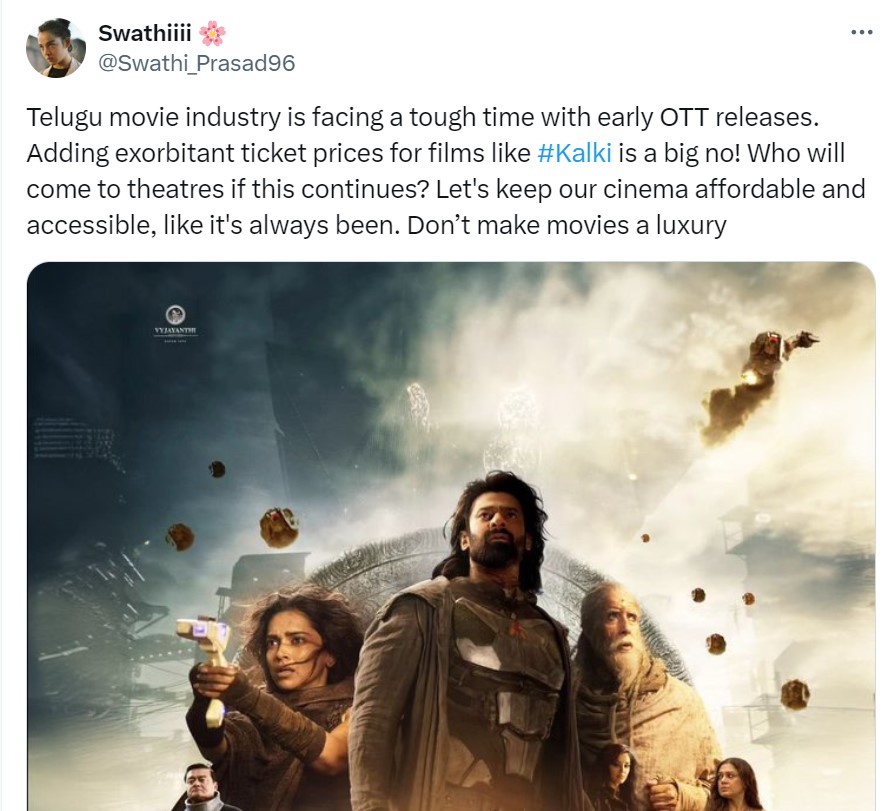Click the Vyjayanthi logo on the poster
The image size is (886, 811).
pos(176,323)
